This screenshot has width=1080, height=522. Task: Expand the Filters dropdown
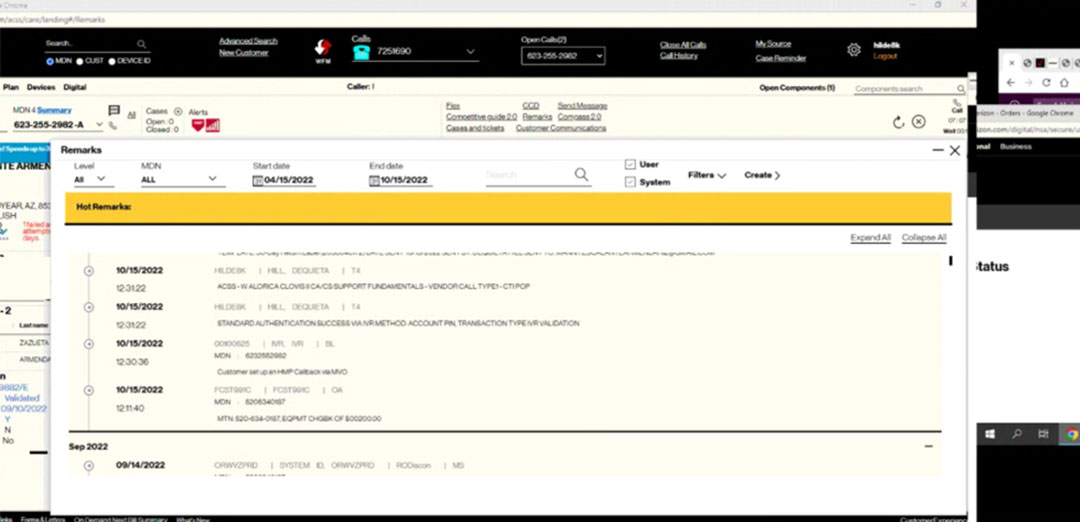(707, 175)
